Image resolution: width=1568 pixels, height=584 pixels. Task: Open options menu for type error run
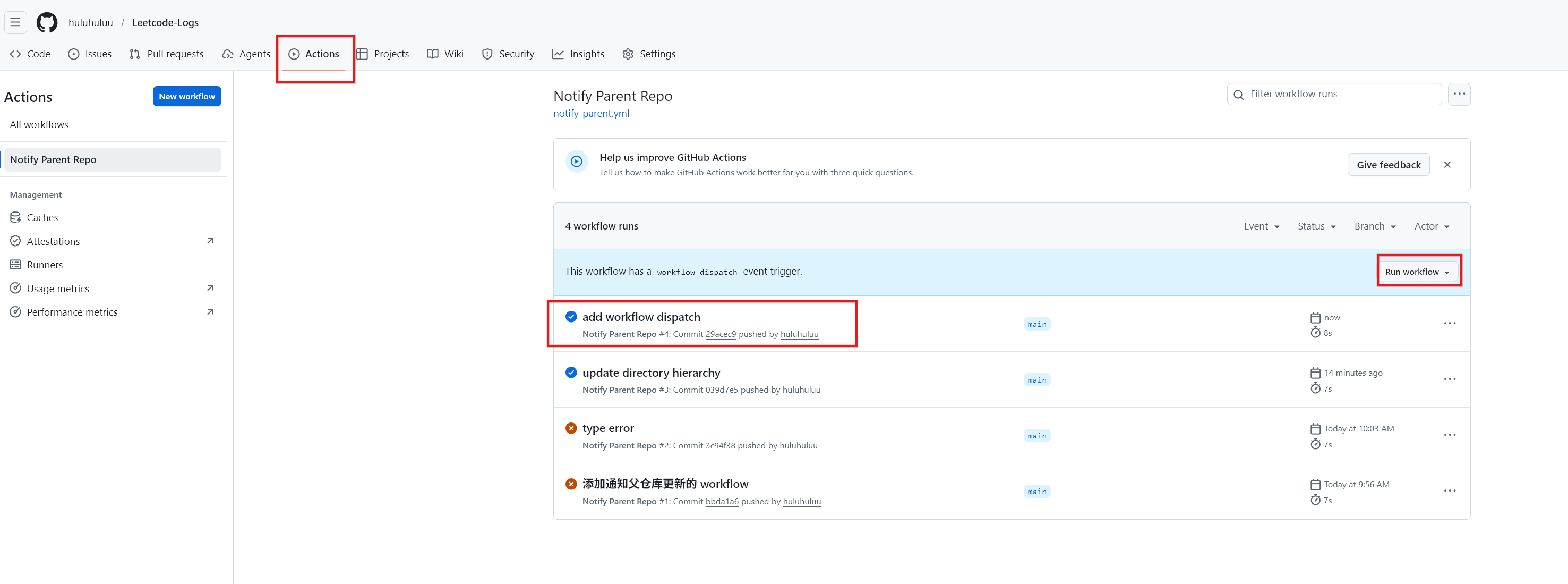(1449, 435)
